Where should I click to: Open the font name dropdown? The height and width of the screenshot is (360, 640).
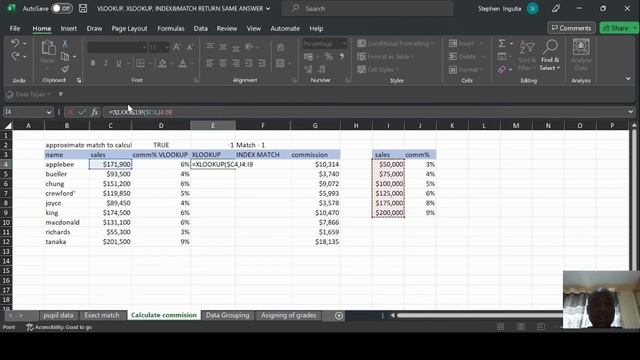coord(144,47)
